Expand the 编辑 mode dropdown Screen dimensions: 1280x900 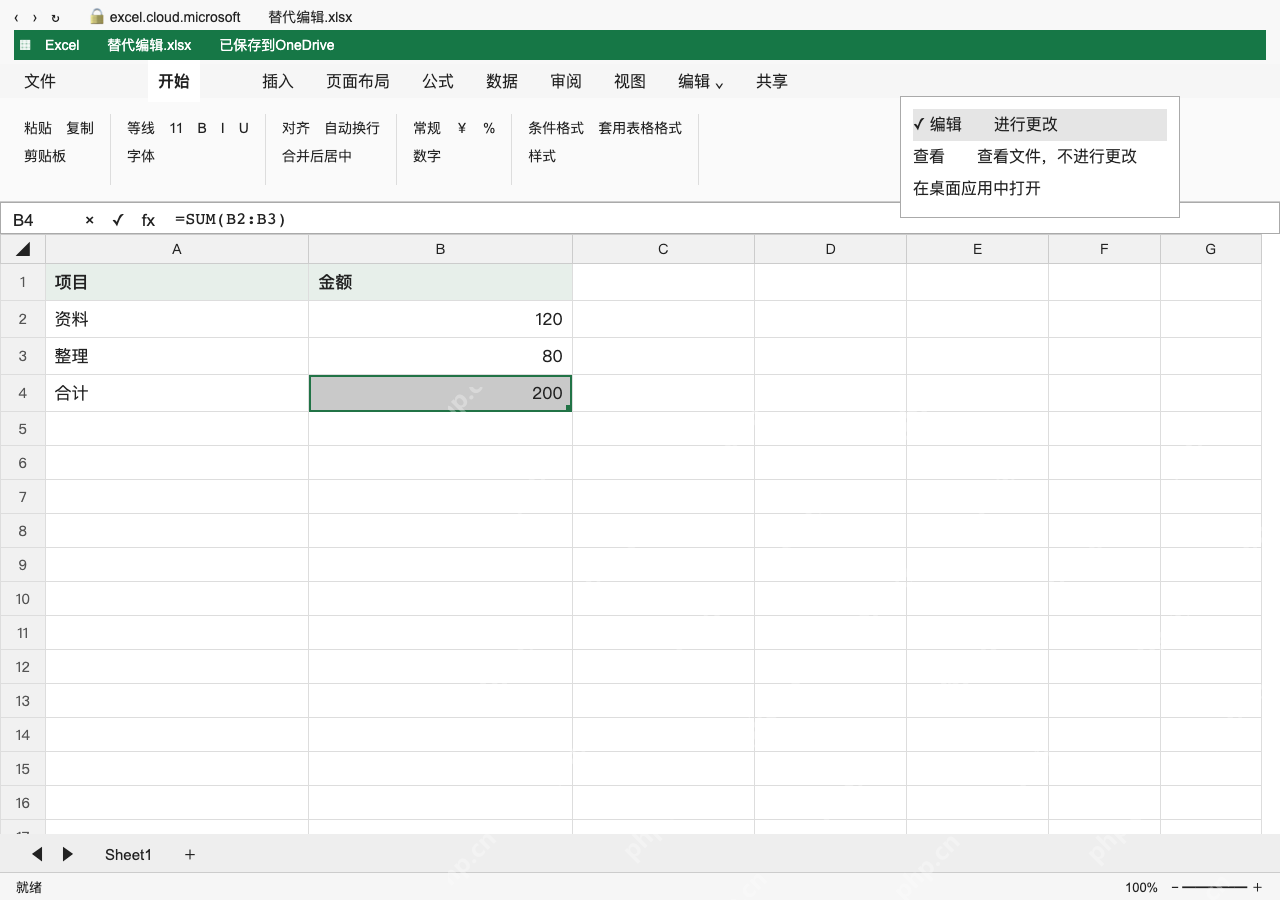click(x=701, y=82)
